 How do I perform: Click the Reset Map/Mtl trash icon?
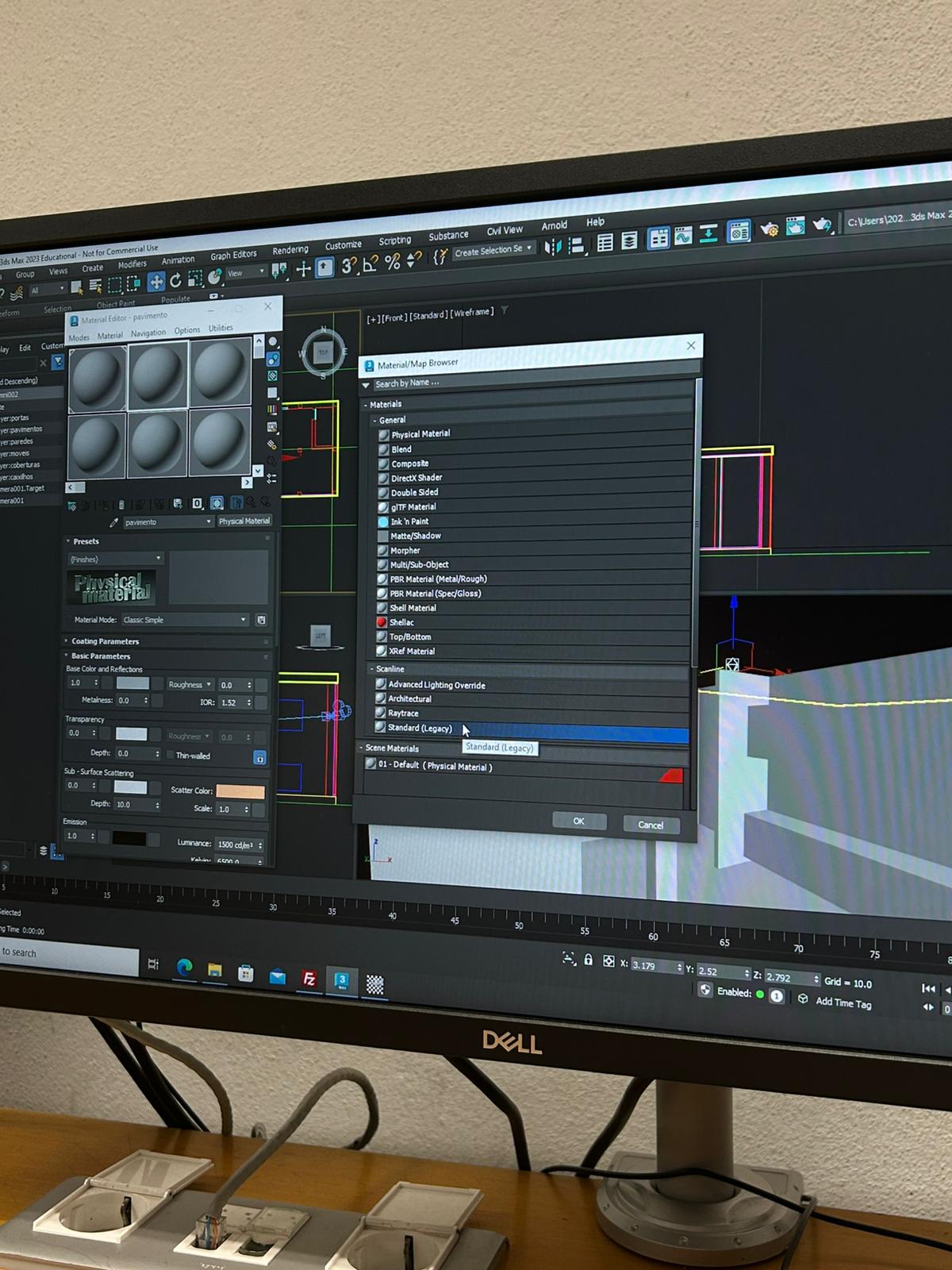coord(121,504)
